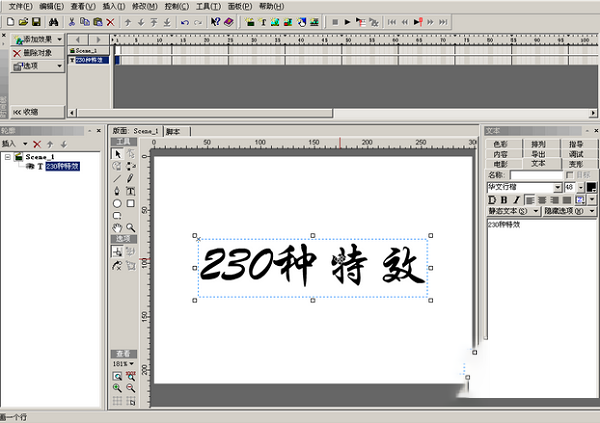This screenshot has width=600, height=423.
Task: Select the Line tool
Action: pyautogui.click(x=117, y=178)
